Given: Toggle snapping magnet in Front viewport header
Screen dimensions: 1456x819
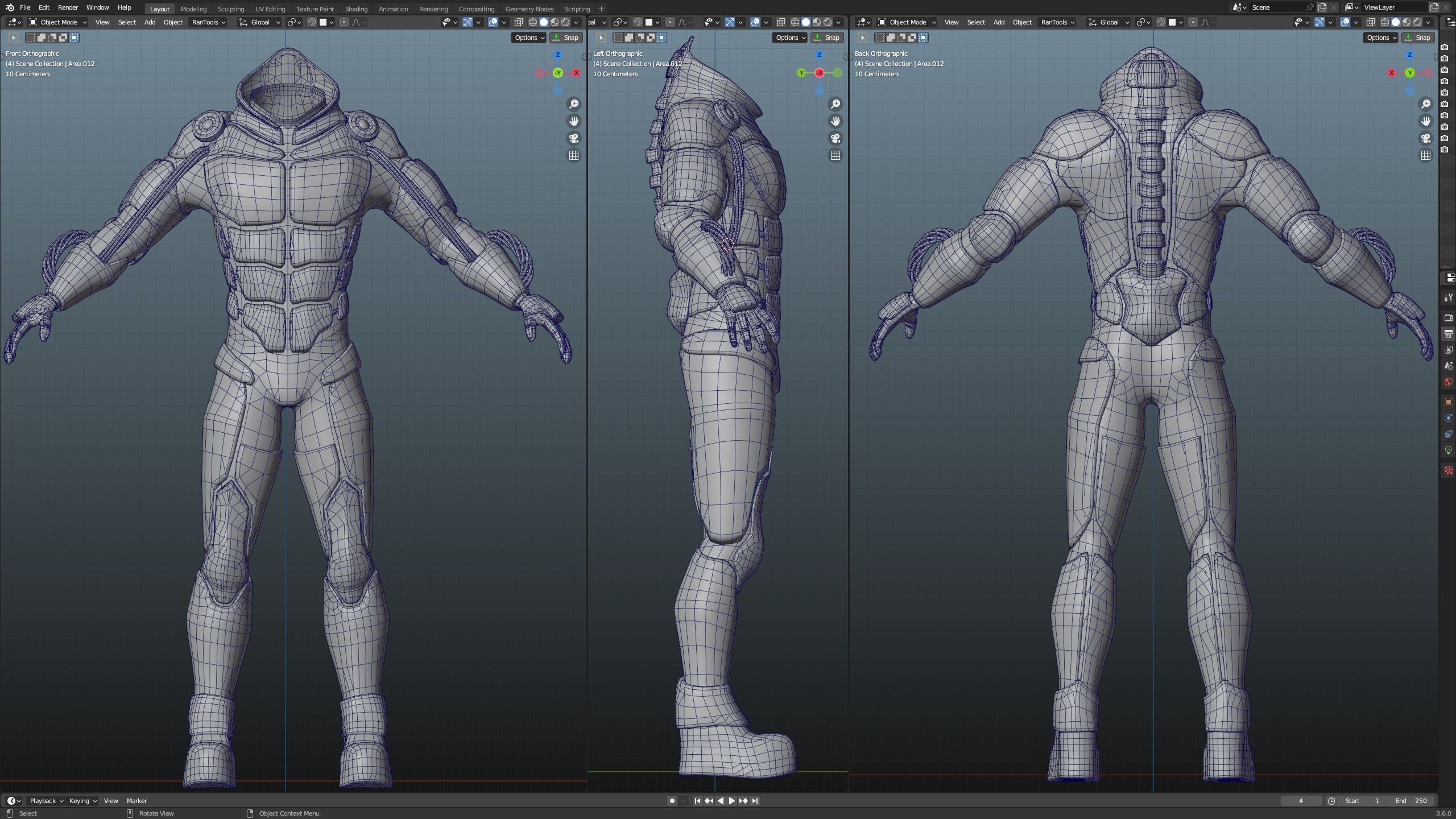Looking at the screenshot, I should [311, 22].
